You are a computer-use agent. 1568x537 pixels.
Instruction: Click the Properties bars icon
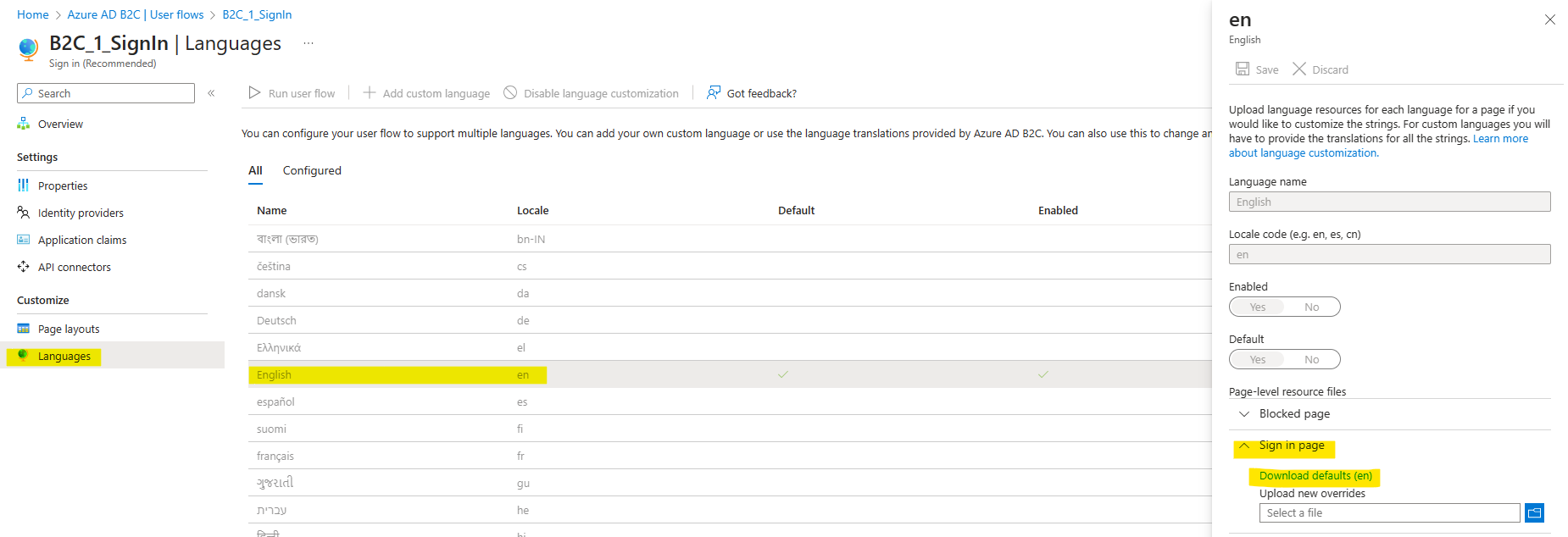24,185
